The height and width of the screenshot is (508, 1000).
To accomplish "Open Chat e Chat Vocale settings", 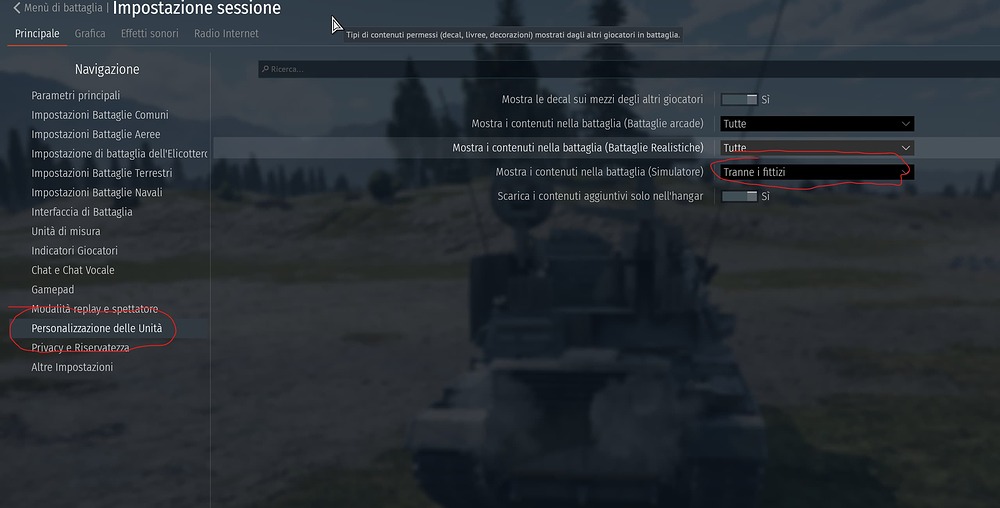I will (x=73, y=270).
